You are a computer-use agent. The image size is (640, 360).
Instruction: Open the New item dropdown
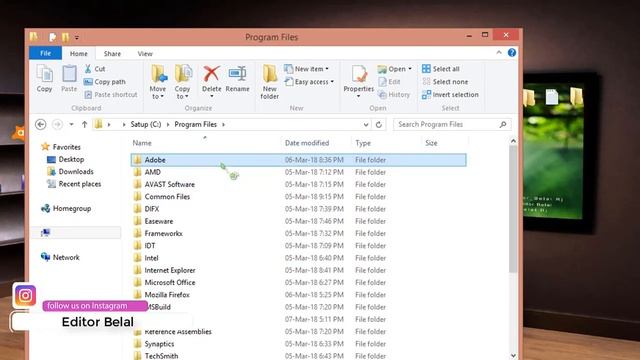point(307,69)
